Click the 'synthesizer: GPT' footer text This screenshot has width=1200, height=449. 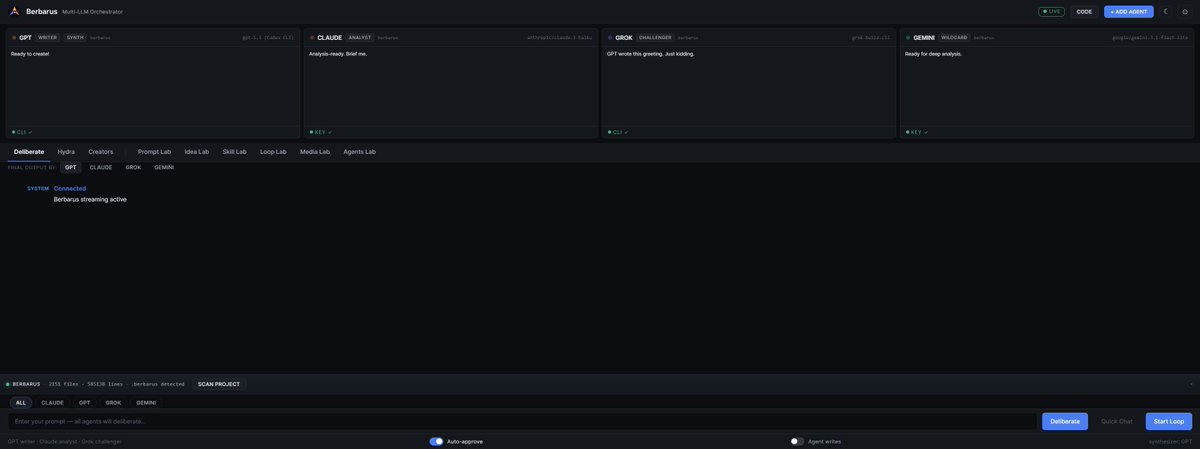[1171, 441]
